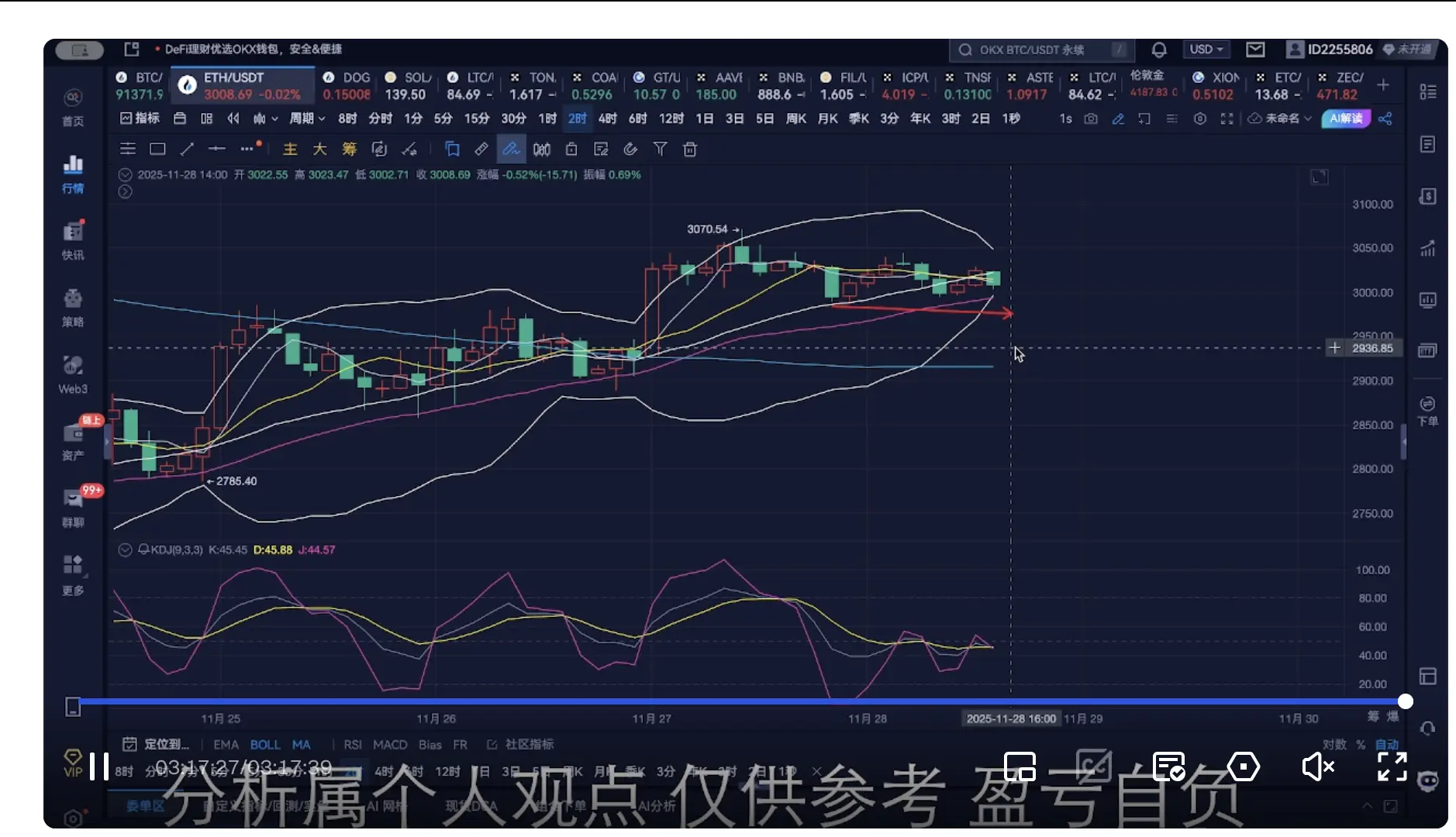Click the share icon next to AI解读
This screenshot has width=1456, height=837.
[x=1385, y=119]
